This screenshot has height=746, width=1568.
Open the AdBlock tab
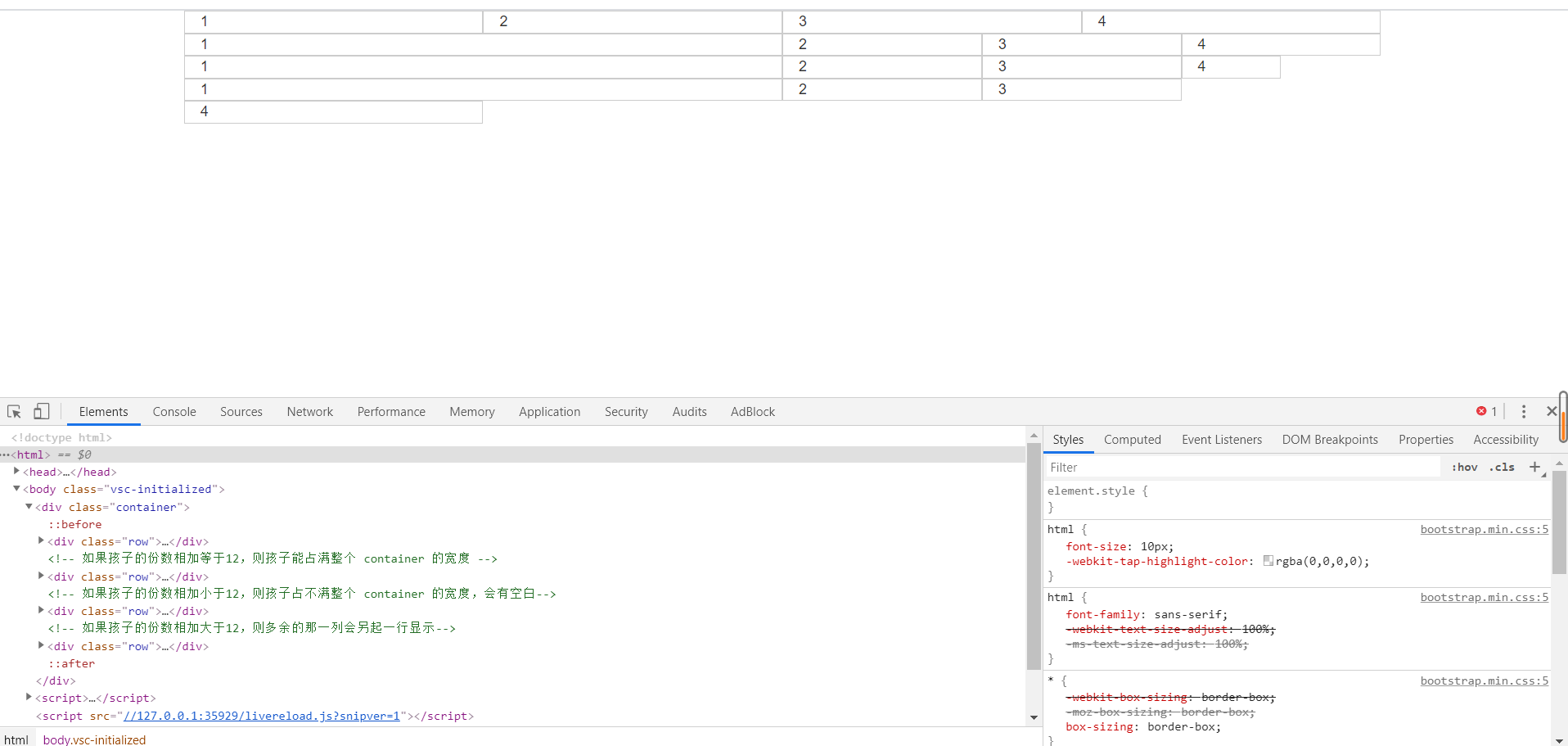753,412
